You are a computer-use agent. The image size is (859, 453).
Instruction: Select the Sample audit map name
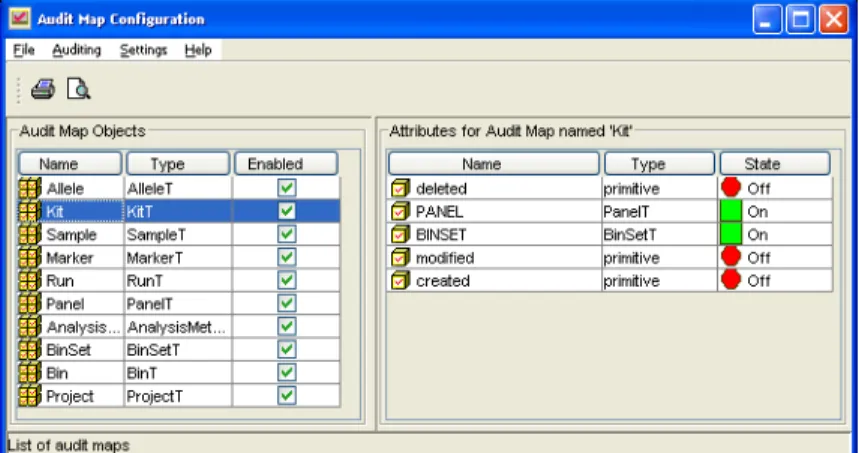(71, 235)
